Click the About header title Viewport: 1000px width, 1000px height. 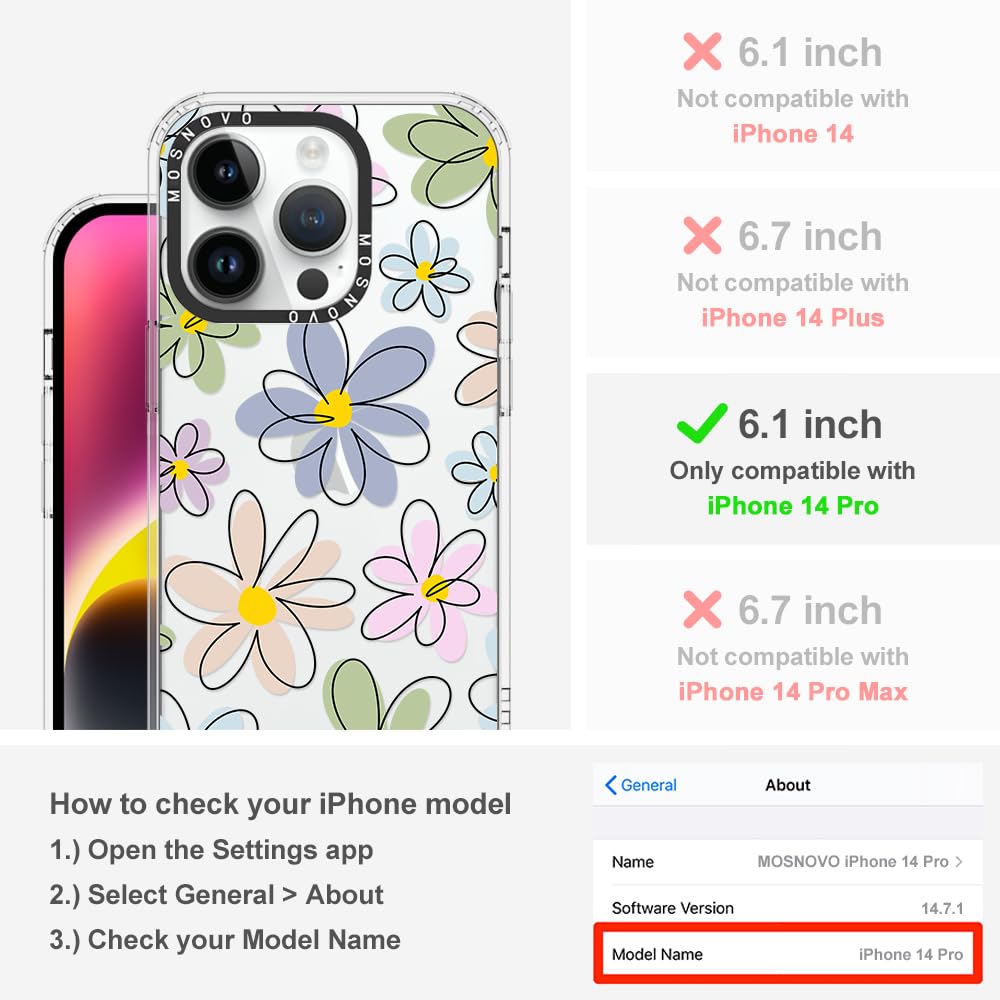788,785
